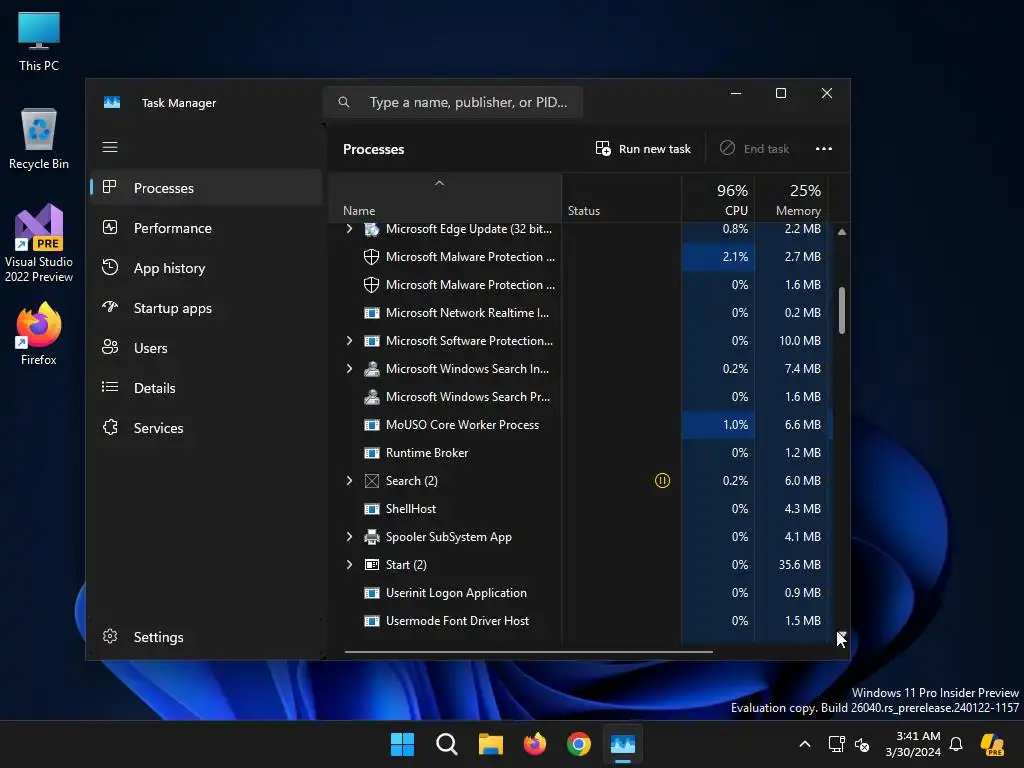Switch to the Processes page
The image size is (1024, 768).
coord(206,187)
